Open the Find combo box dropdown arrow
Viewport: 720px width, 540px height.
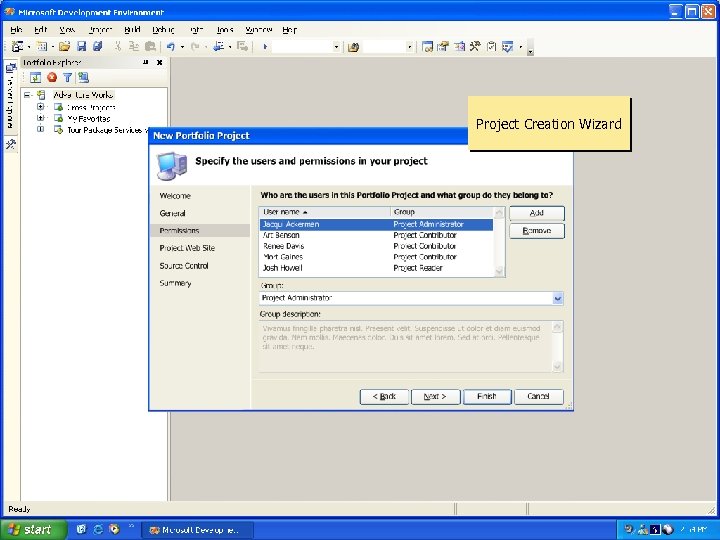[409, 47]
